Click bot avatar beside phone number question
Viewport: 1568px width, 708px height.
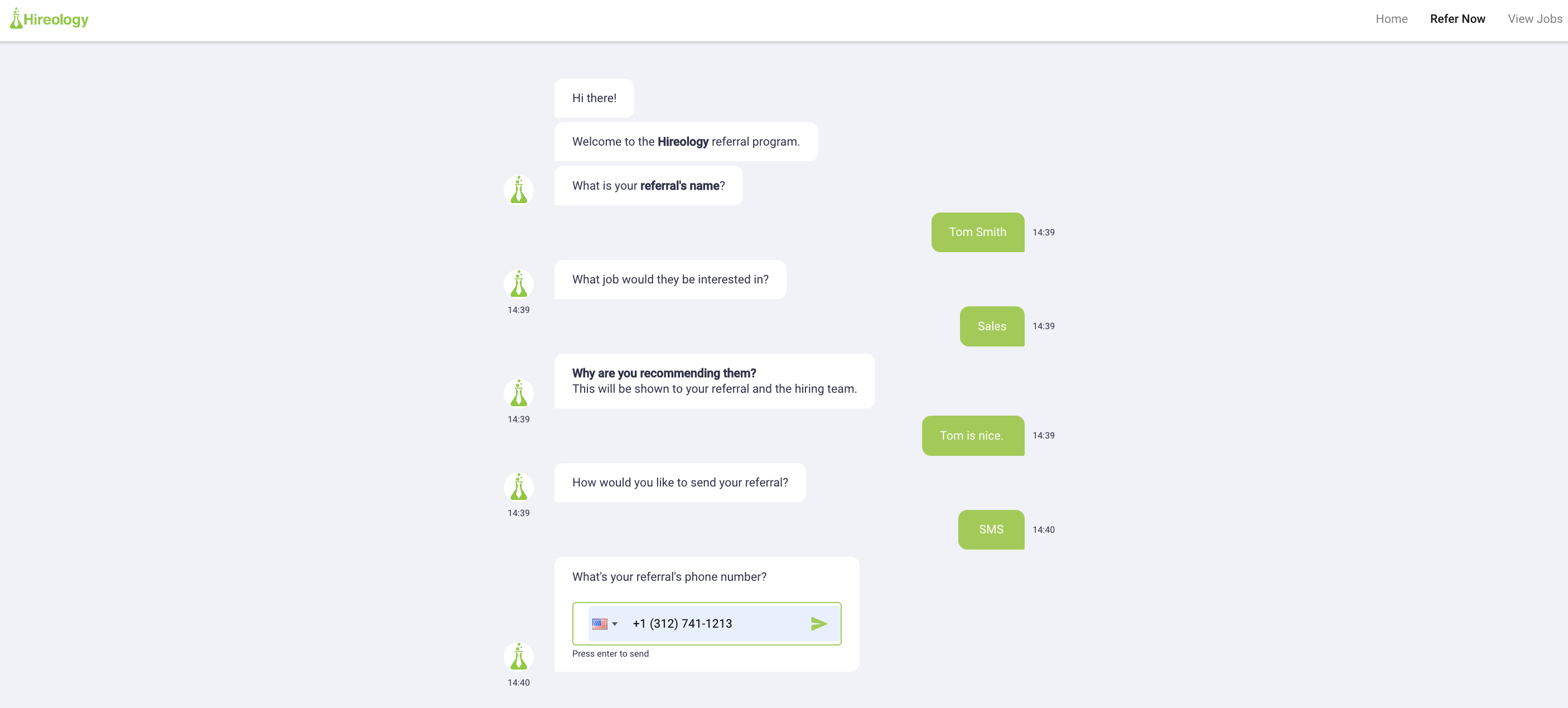[519, 657]
